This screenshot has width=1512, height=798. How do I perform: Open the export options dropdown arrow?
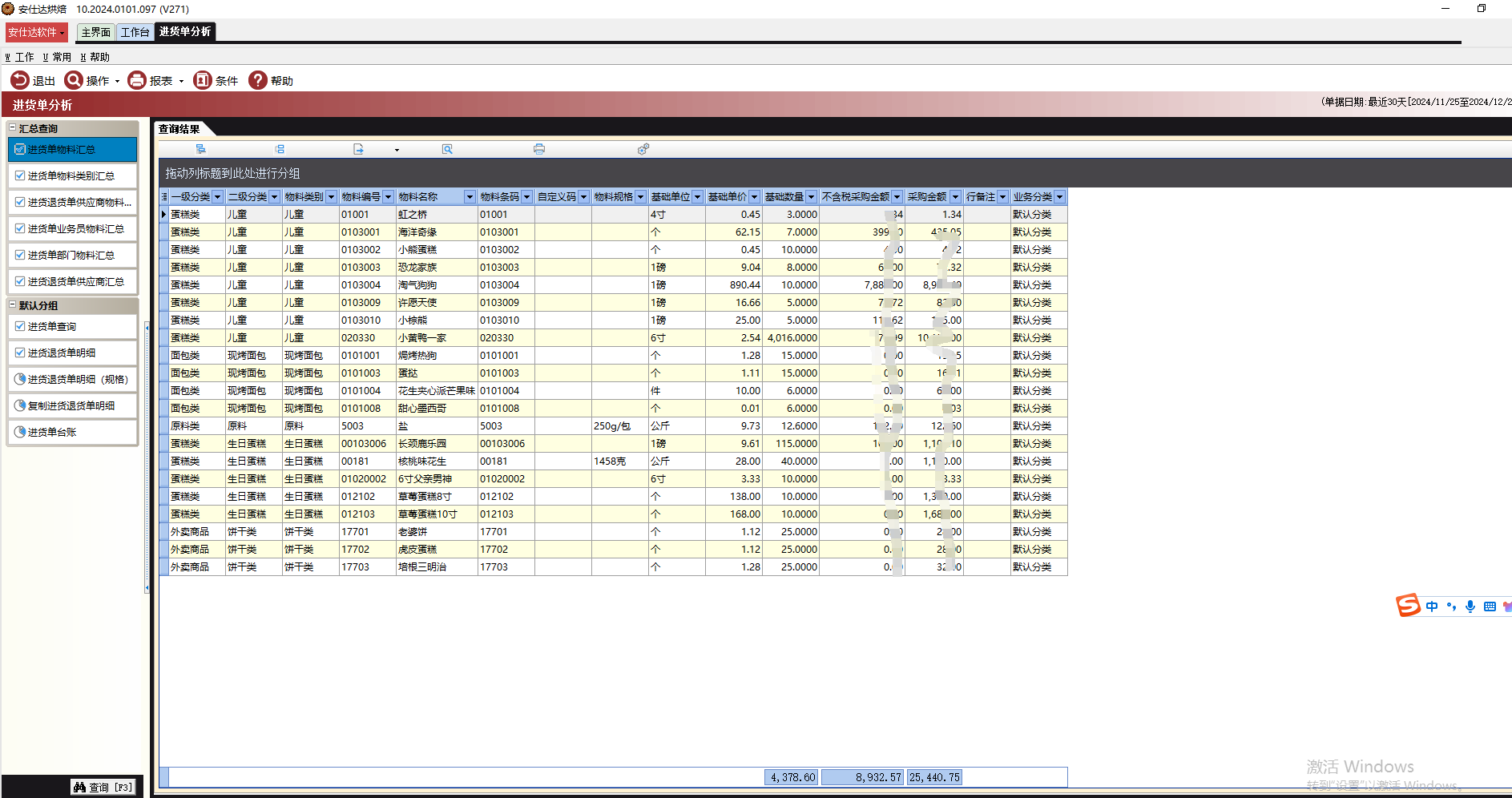pos(397,150)
